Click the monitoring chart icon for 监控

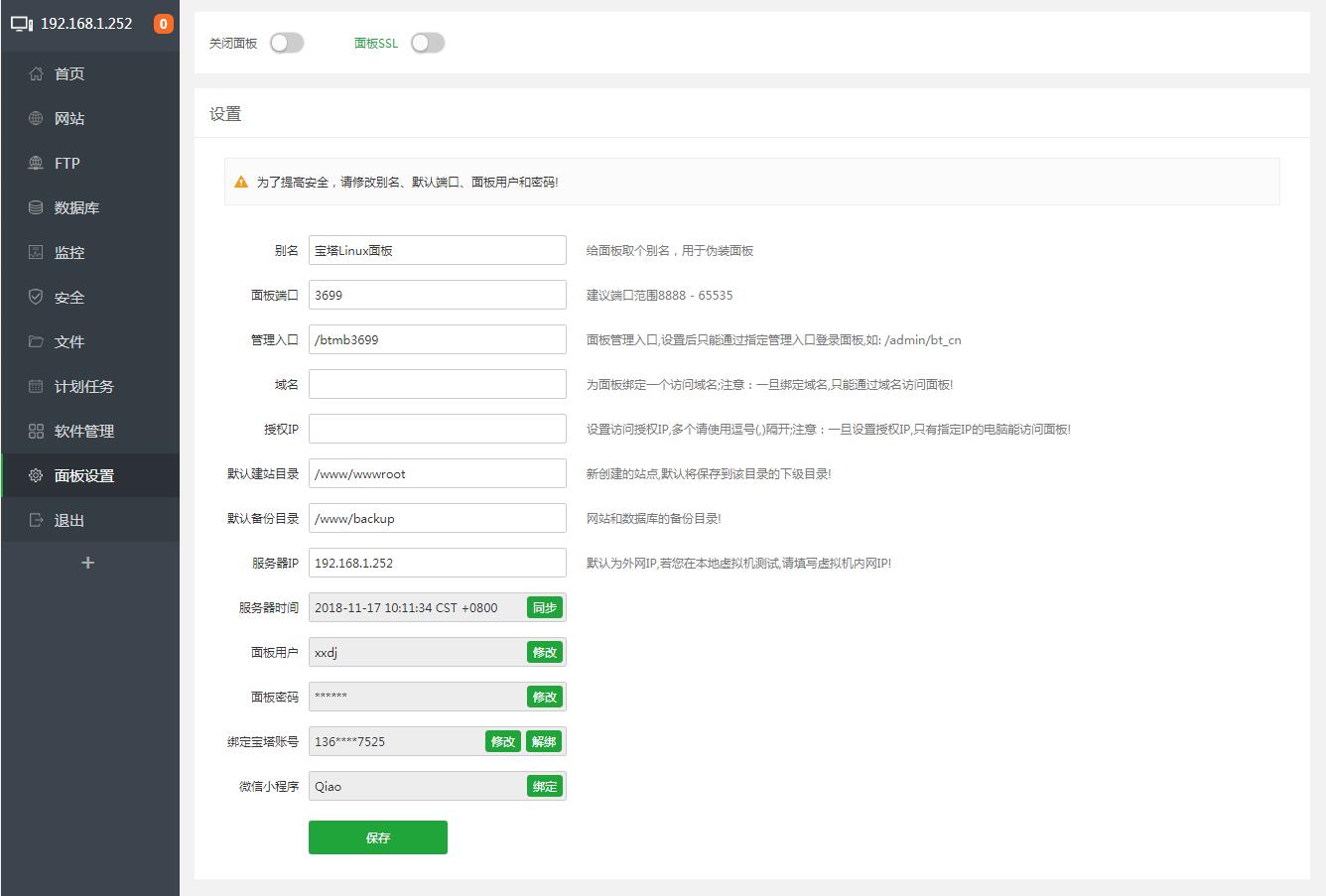(36, 252)
